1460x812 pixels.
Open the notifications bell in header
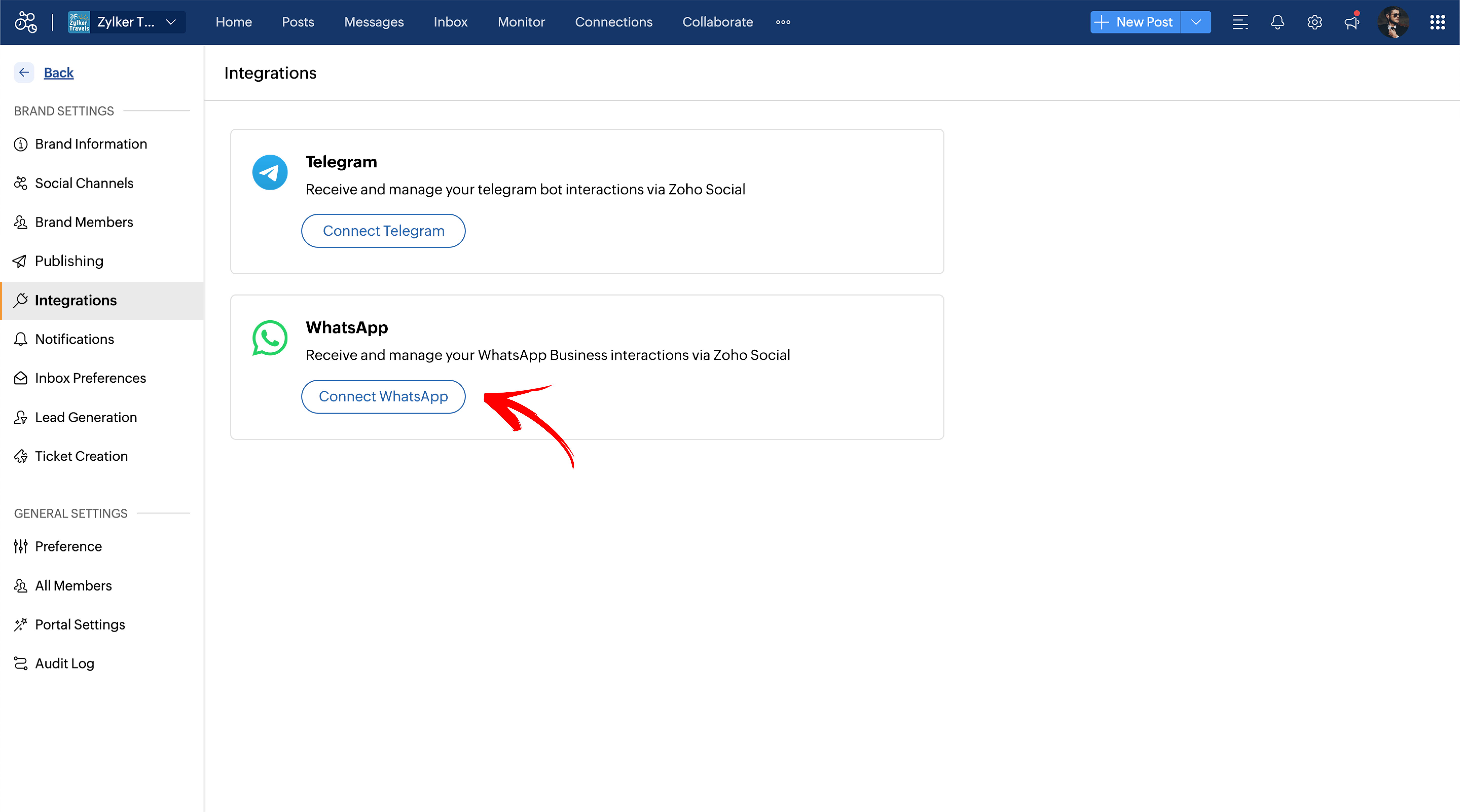click(x=1277, y=22)
